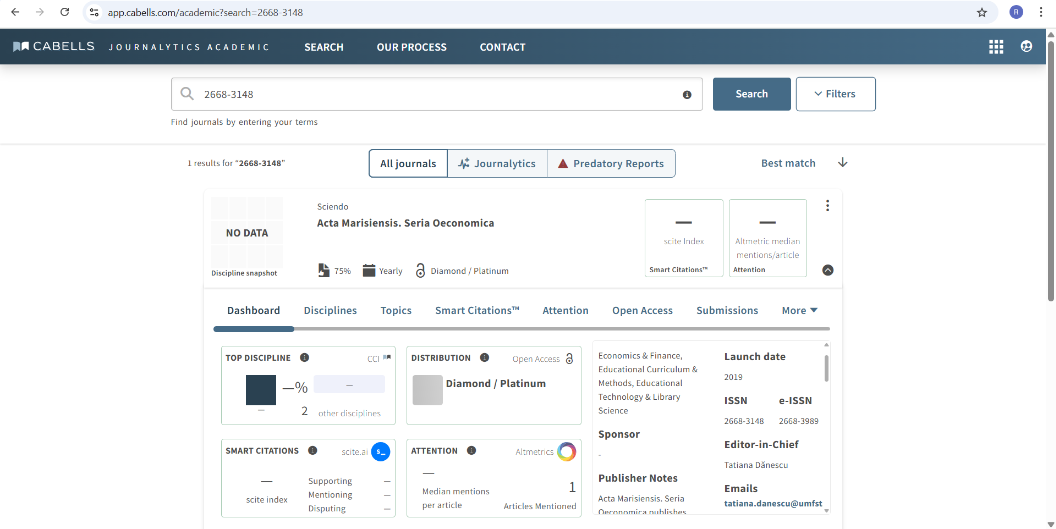This screenshot has width=1056, height=529.
Task: Click the 75% acceptance rate icon
Action: coord(324,271)
